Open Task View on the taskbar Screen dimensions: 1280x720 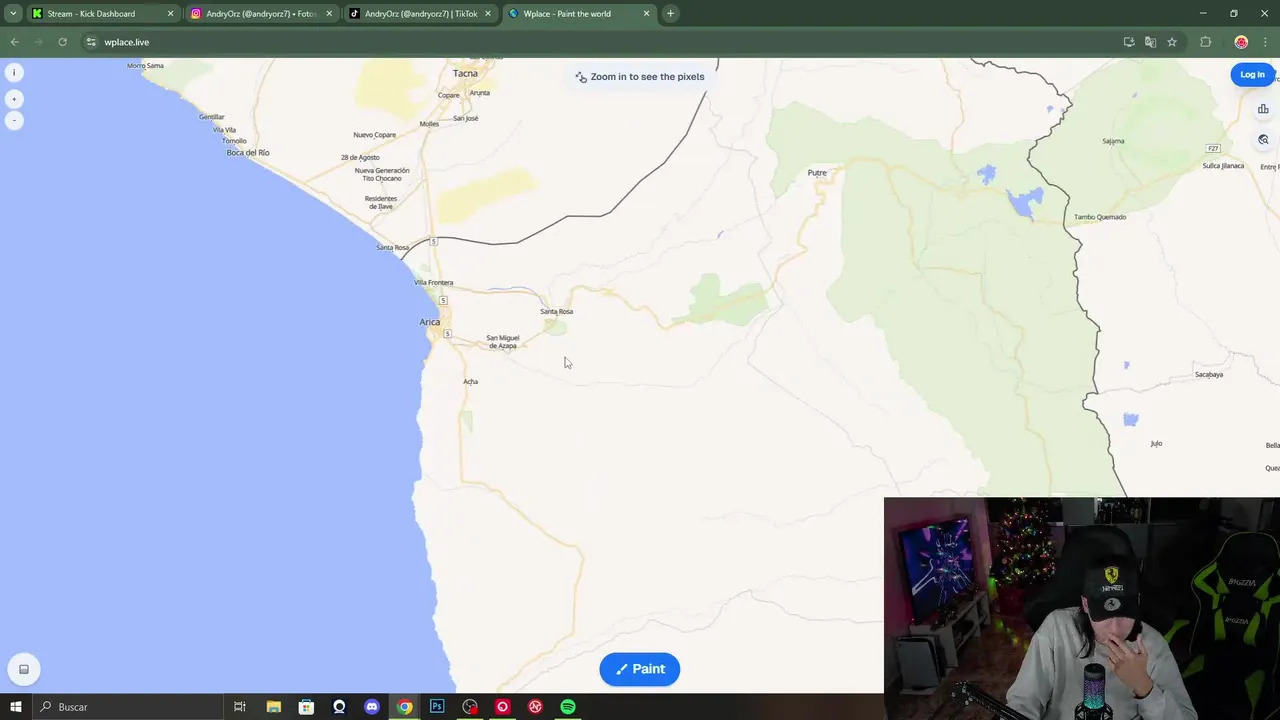click(x=240, y=707)
